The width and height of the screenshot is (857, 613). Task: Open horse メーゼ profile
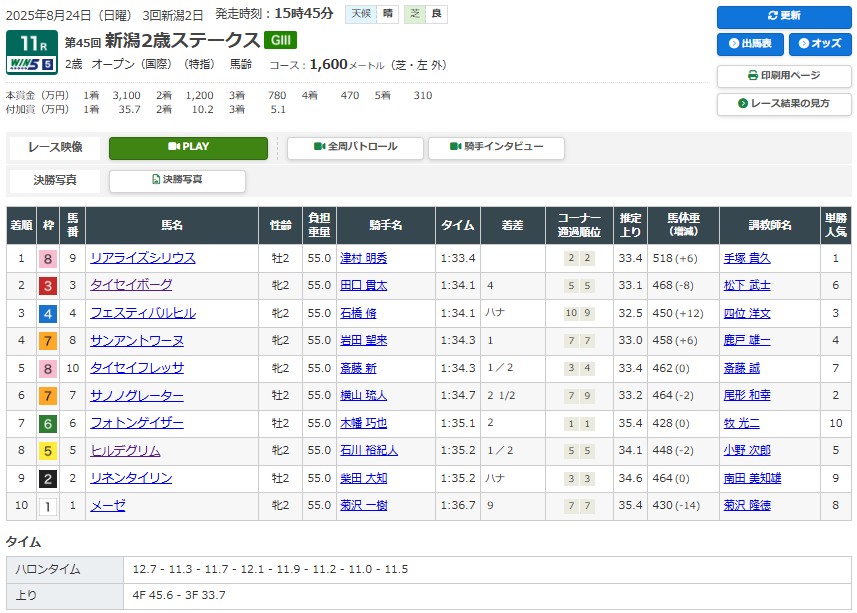pos(108,506)
